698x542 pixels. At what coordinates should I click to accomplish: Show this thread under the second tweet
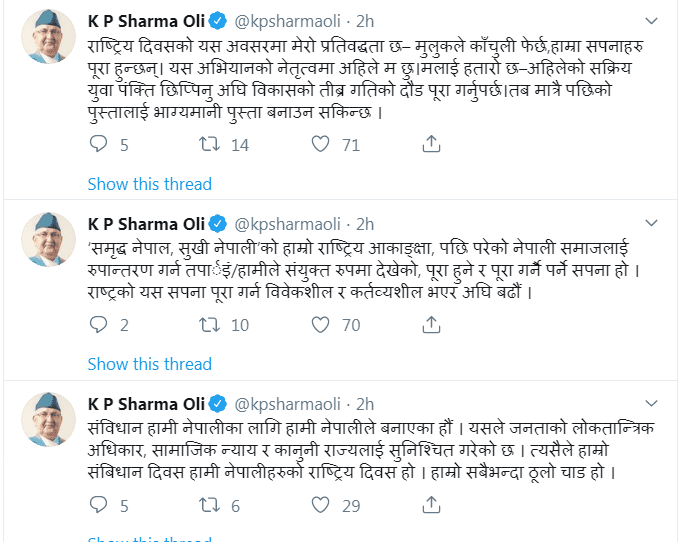[x=149, y=364]
